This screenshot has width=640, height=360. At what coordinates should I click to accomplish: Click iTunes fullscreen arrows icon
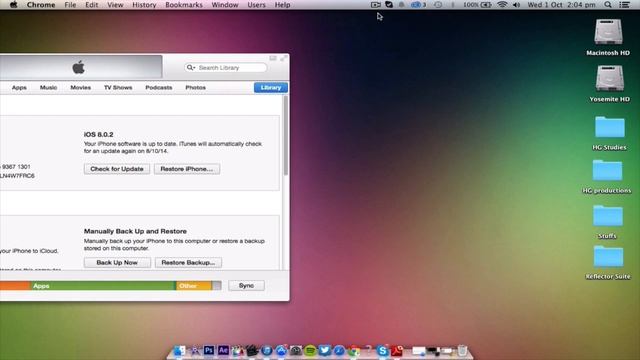[283, 59]
